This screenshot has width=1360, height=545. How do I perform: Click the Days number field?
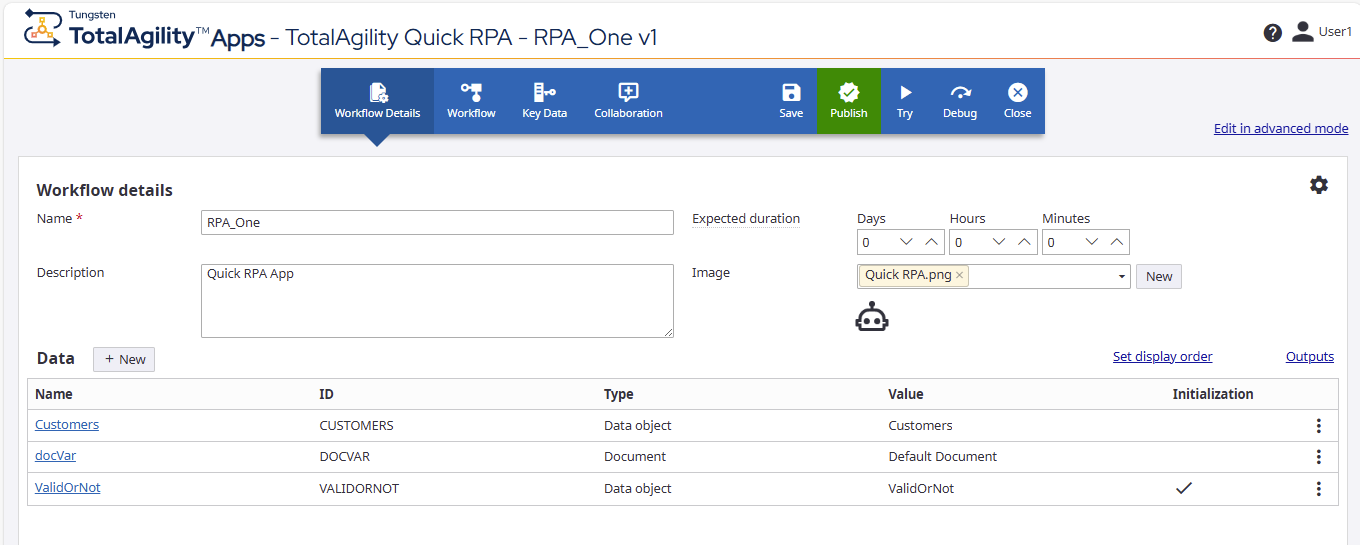coord(876,242)
